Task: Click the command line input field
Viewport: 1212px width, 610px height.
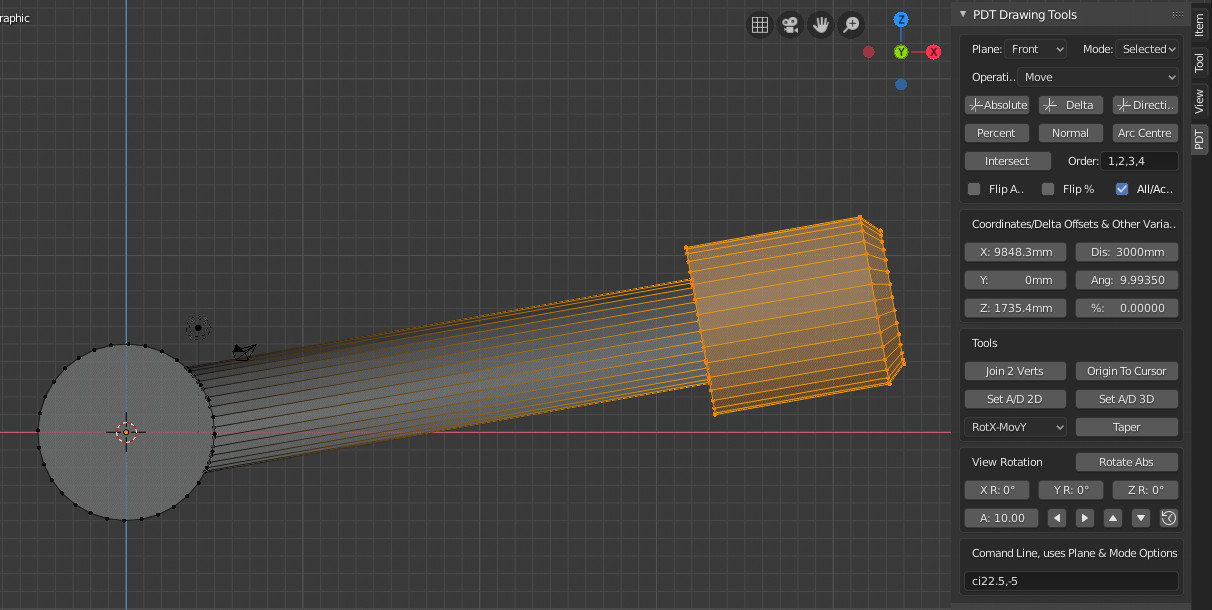Action: click(x=1071, y=581)
